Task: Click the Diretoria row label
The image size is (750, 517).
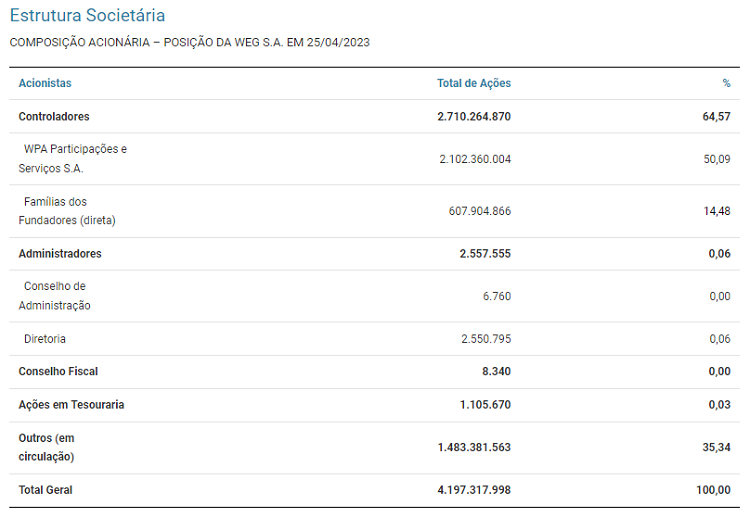Action: click(x=45, y=339)
